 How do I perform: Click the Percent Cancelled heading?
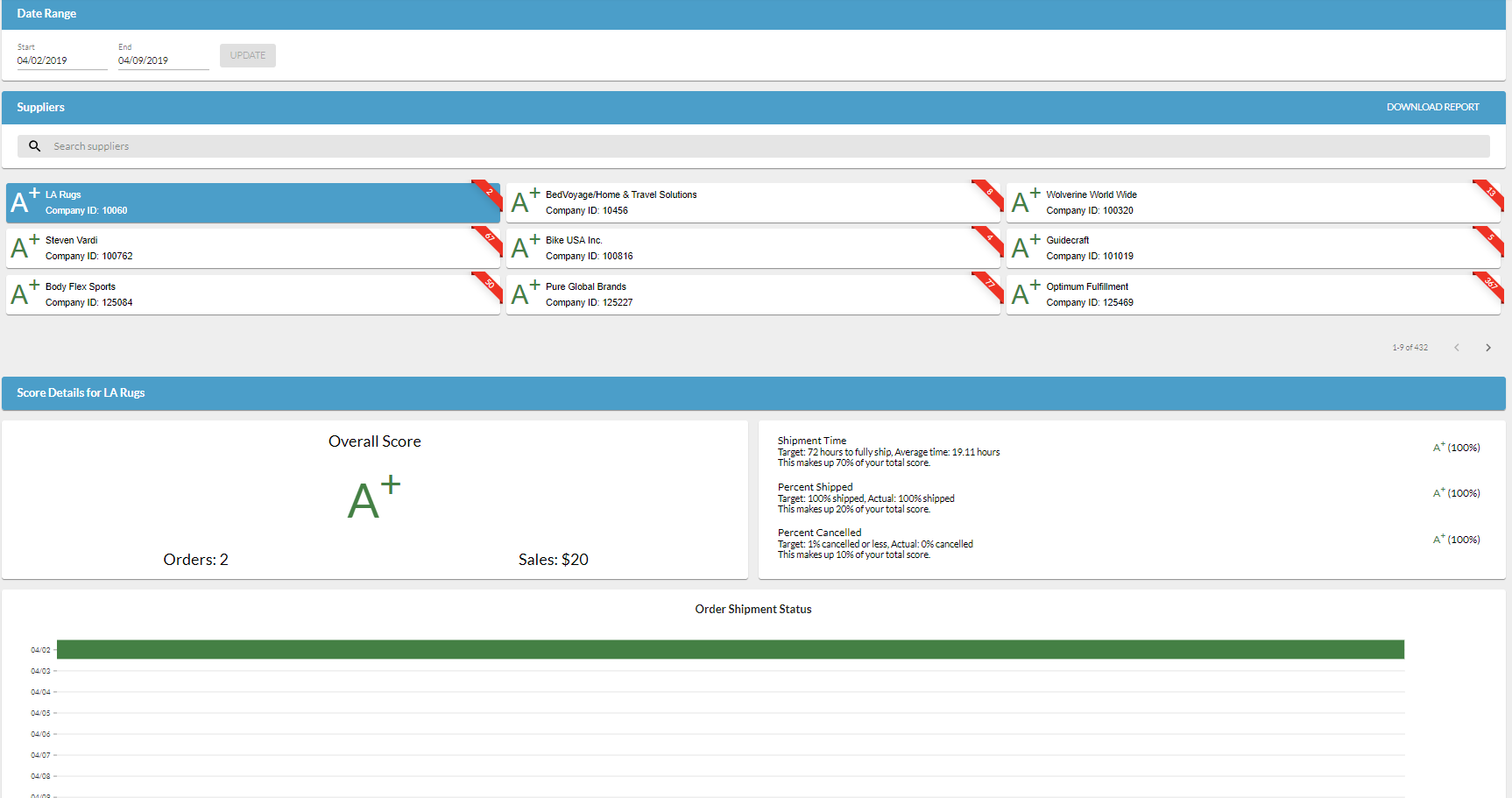click(x=819, y=533)
